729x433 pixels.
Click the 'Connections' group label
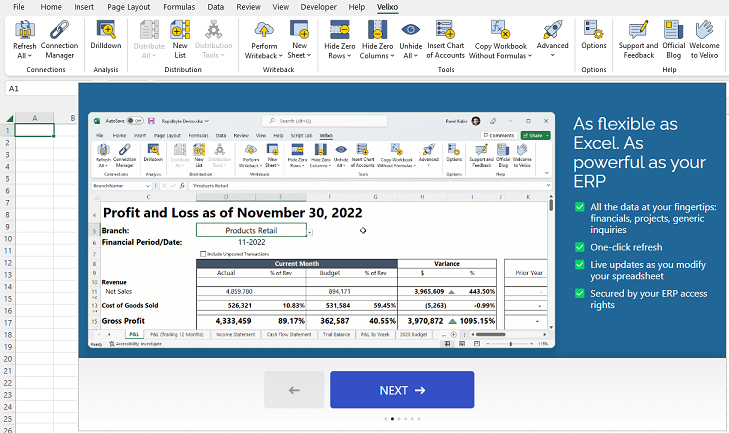[46, 69]
